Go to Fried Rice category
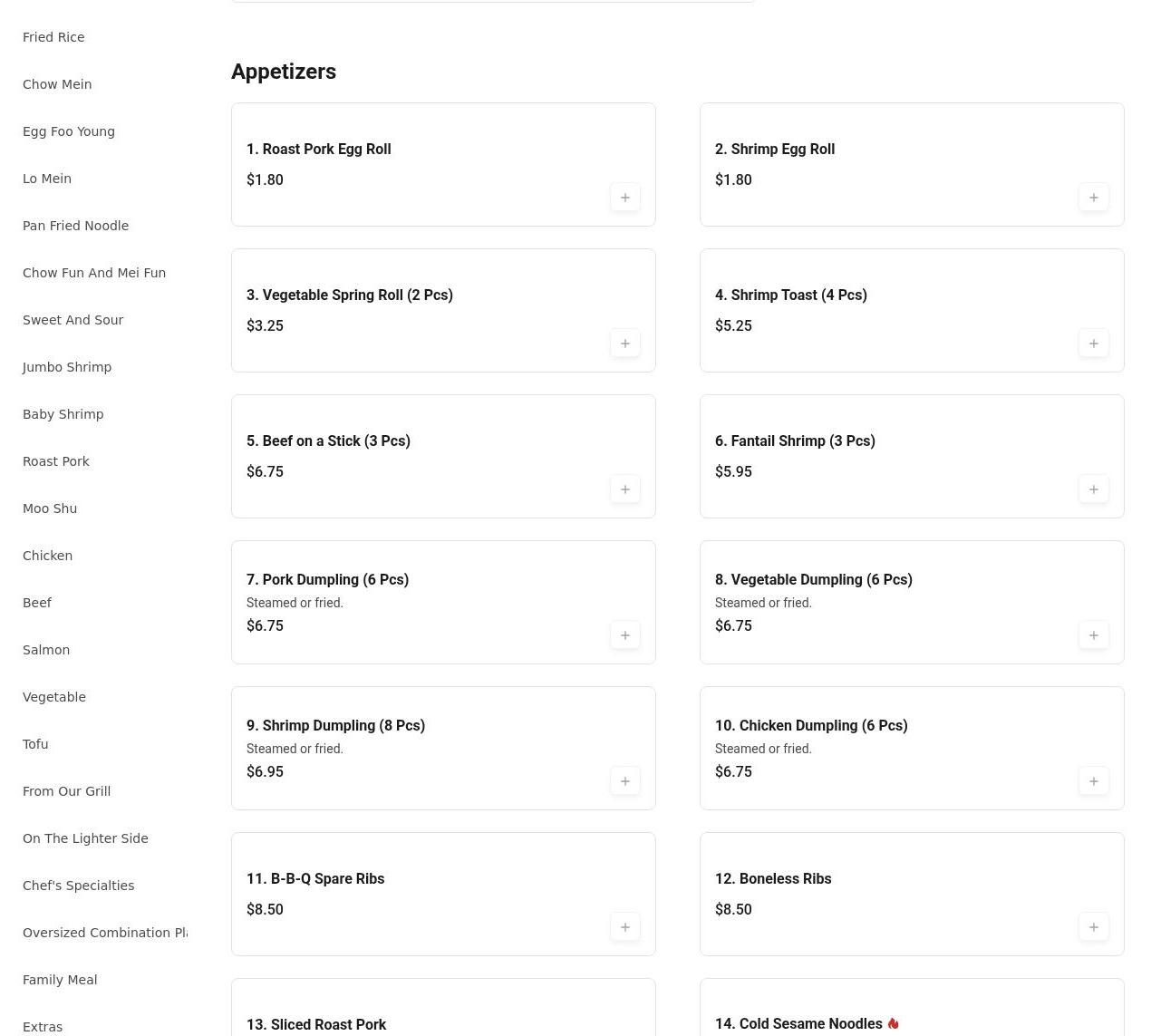The width and height of the screenshot is (1151, 1036). (53, 37)
